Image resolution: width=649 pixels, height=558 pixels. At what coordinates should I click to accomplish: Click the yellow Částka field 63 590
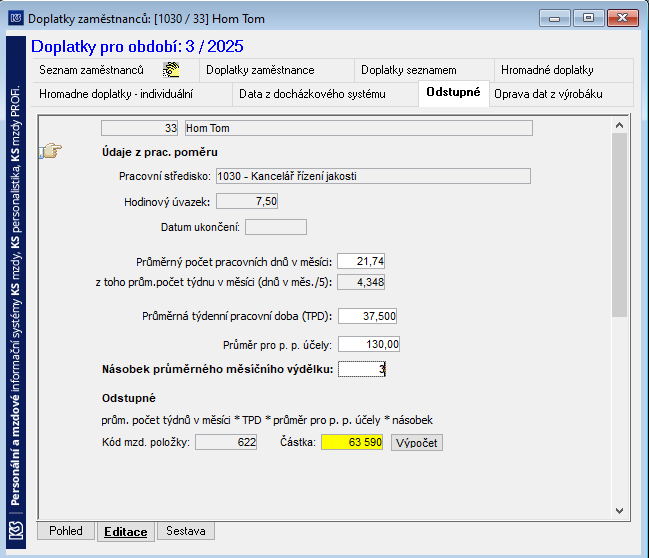(x=352, y=442)
